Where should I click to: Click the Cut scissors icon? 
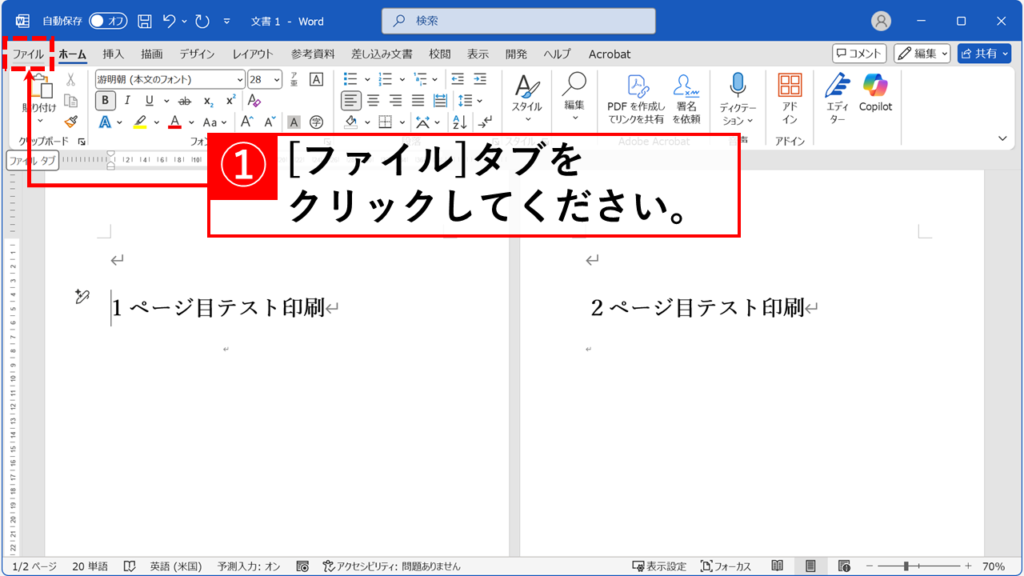(x=71, y=80)
